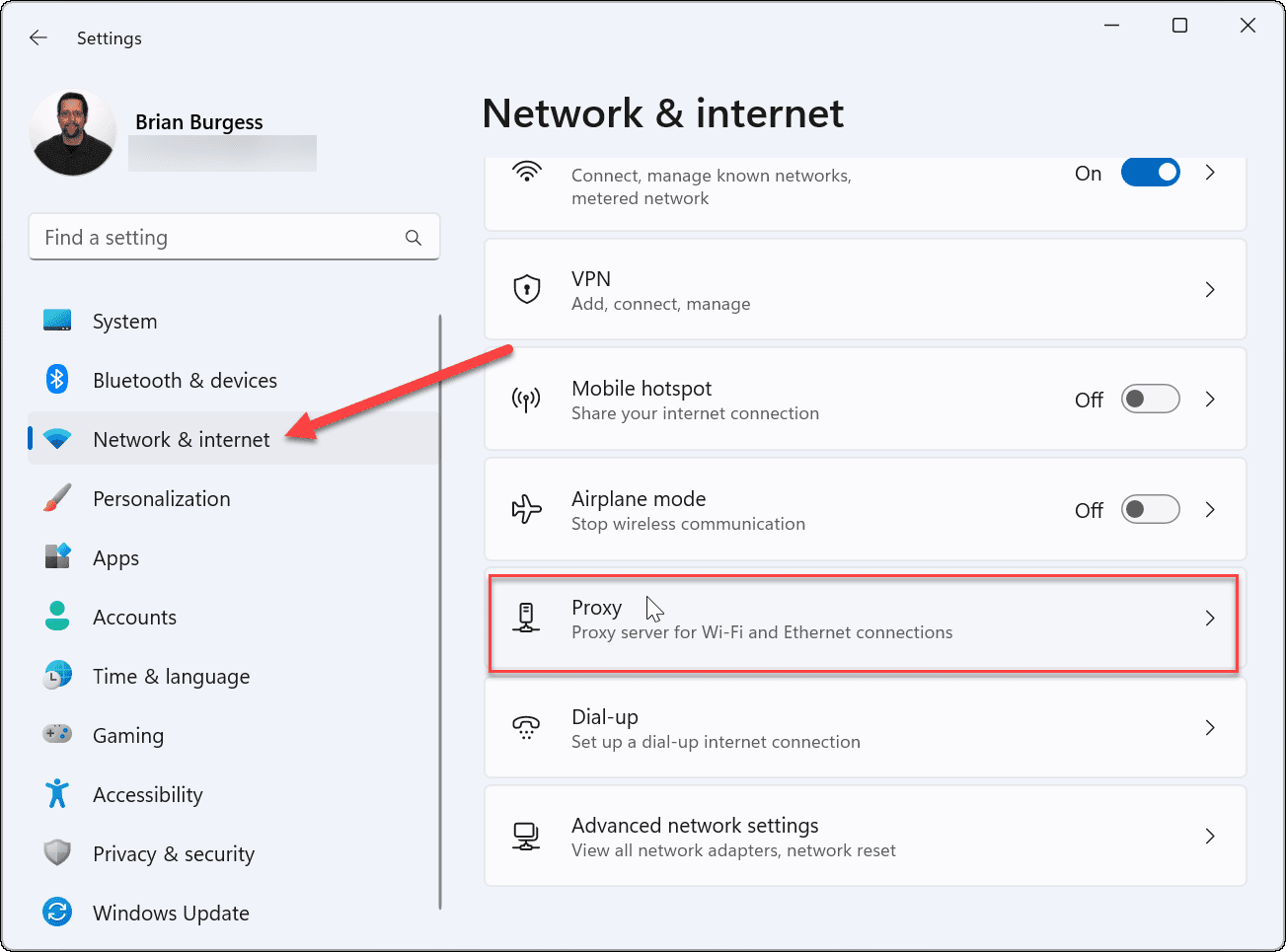This screenshot has width=1286, height=952.
Task: Open Airplane mode settings
Action: coord(866,509)
